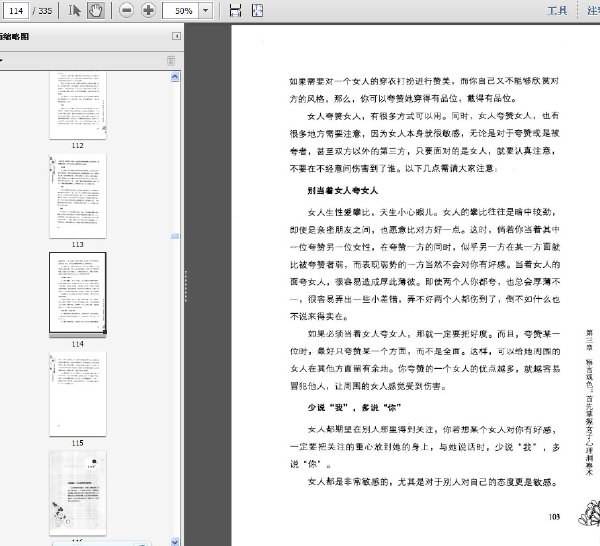
Task: Zoom out with the minus button
Action: pos(126,10)
